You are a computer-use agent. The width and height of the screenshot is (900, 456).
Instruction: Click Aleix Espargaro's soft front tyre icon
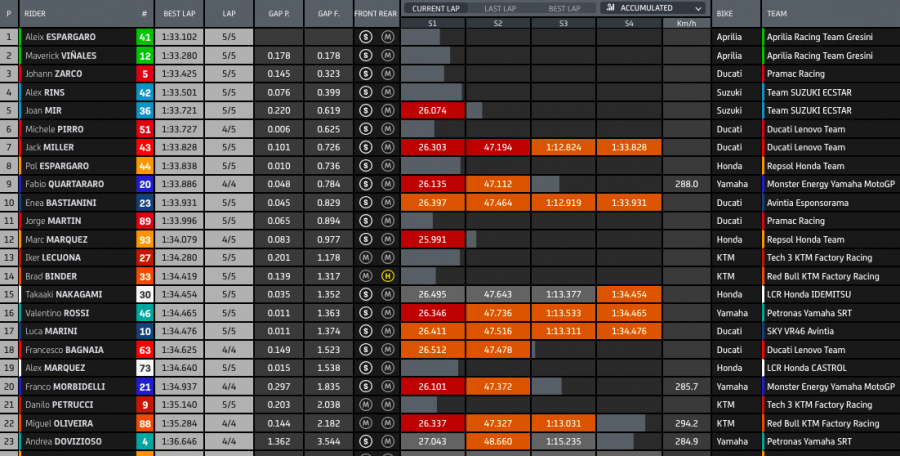point(366,37)
